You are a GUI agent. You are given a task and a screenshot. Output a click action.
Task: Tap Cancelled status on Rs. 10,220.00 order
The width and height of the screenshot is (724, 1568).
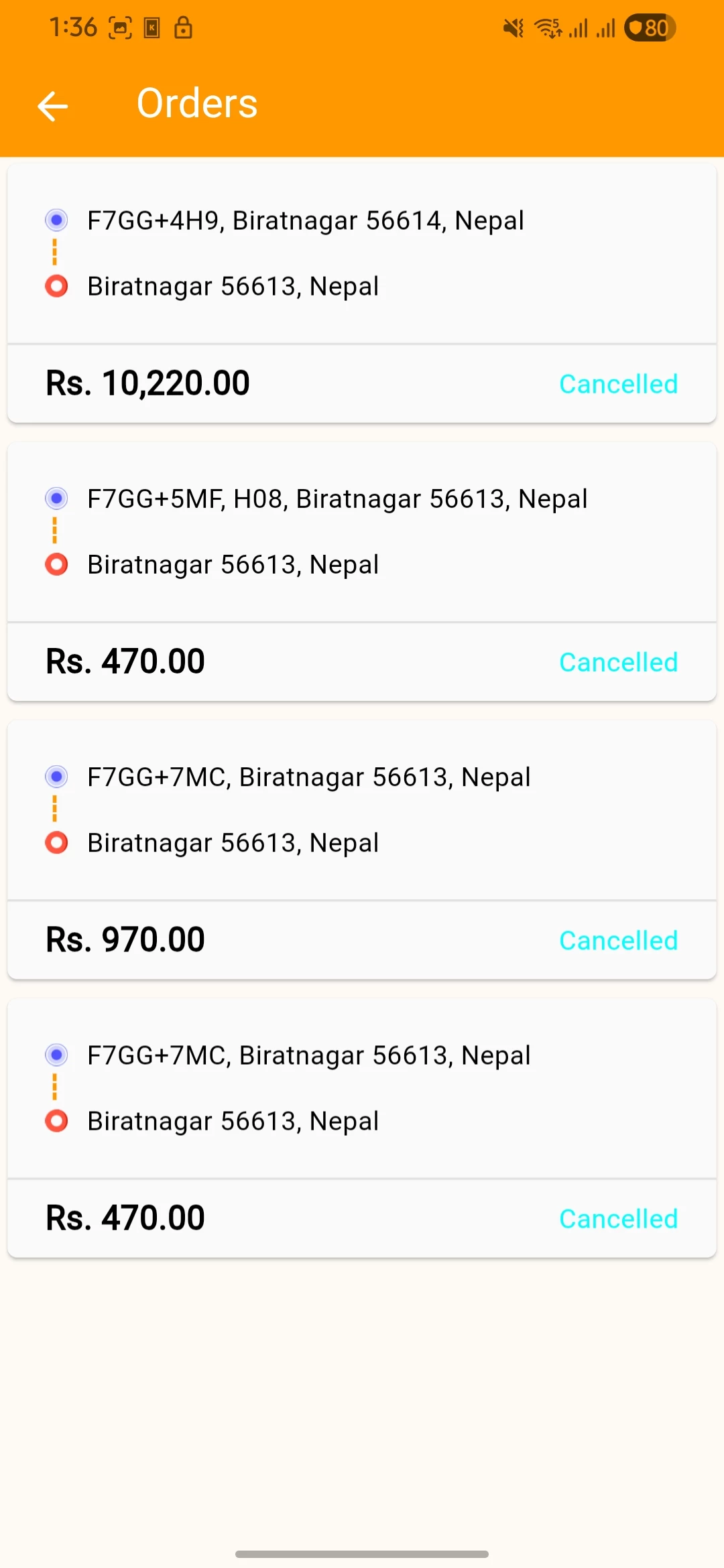tap(618, 384)
